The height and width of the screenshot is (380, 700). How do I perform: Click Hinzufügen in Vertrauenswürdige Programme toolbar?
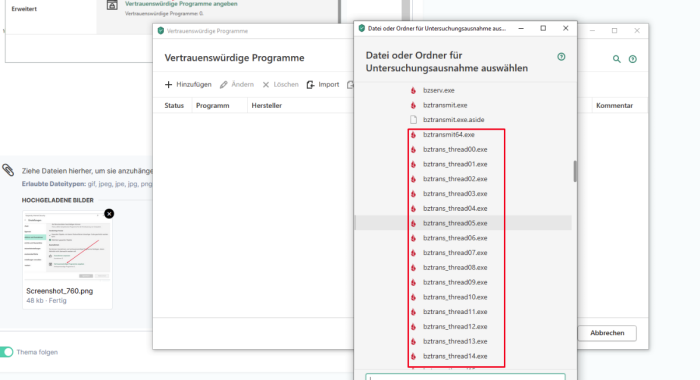(x=188, y=84)
